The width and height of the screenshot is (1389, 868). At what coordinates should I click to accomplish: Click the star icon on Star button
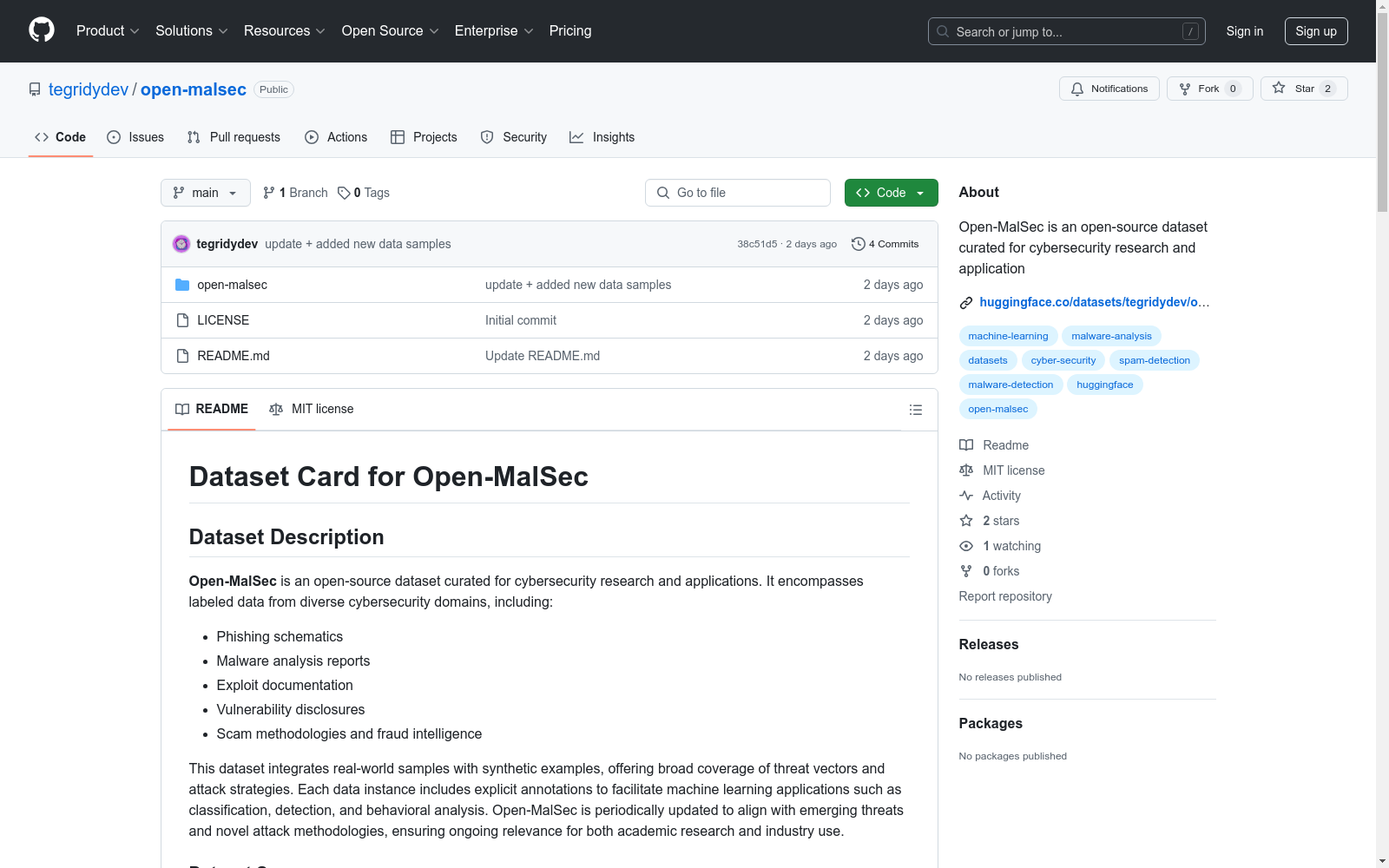coord(1279,89)
